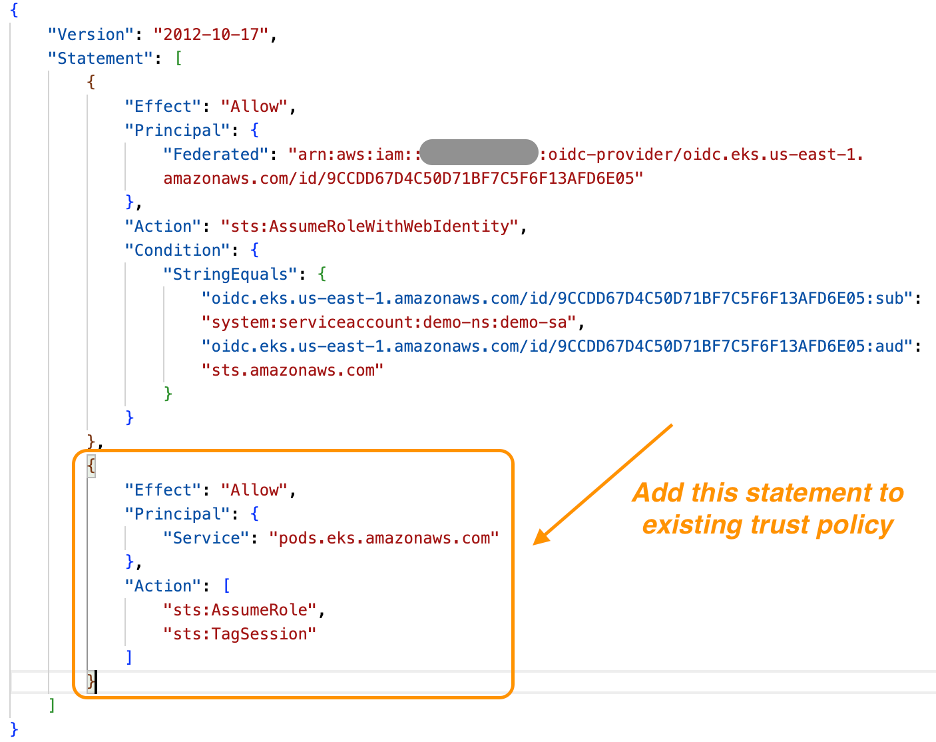
Task: Click the "Service" key
Action: coord(206,538)
